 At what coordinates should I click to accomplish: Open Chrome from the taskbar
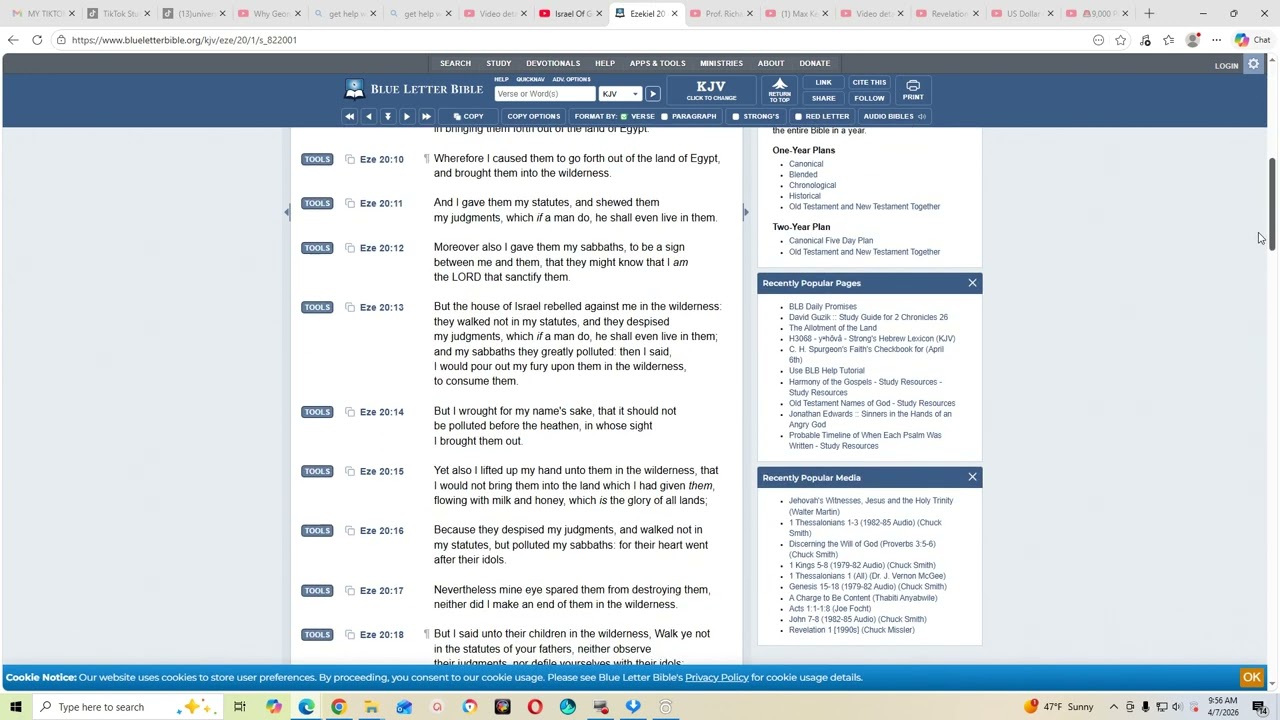339,707
